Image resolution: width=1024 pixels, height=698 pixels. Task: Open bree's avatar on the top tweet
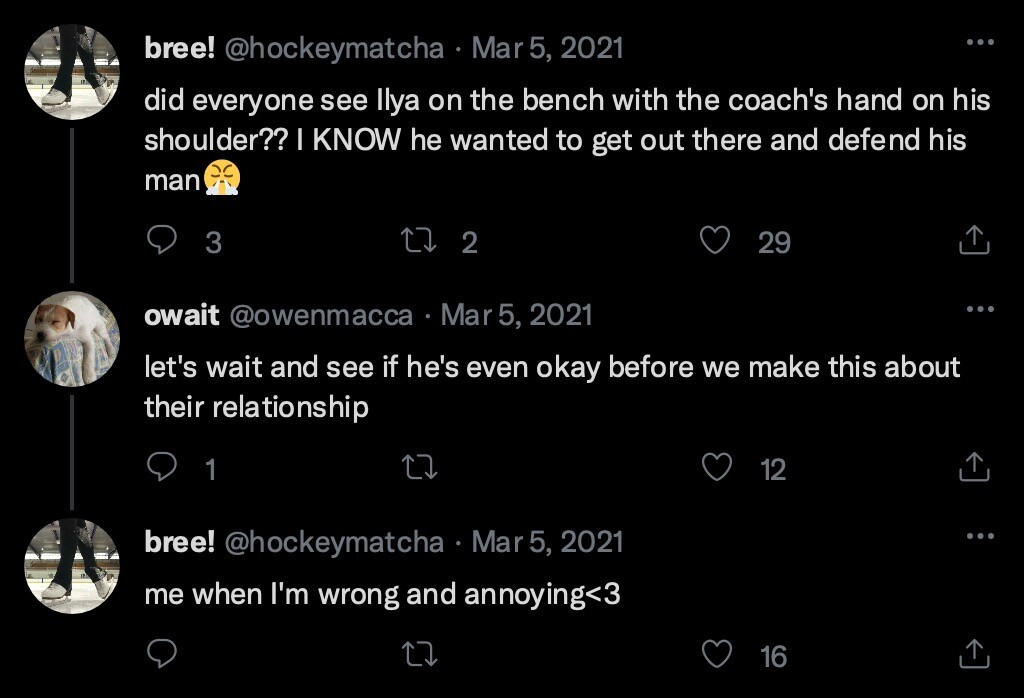click(72, 72)
